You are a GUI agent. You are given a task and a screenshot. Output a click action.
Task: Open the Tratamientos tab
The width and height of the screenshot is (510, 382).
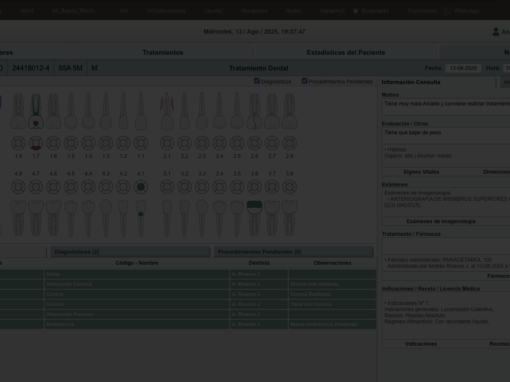click(x=163, y=52)
